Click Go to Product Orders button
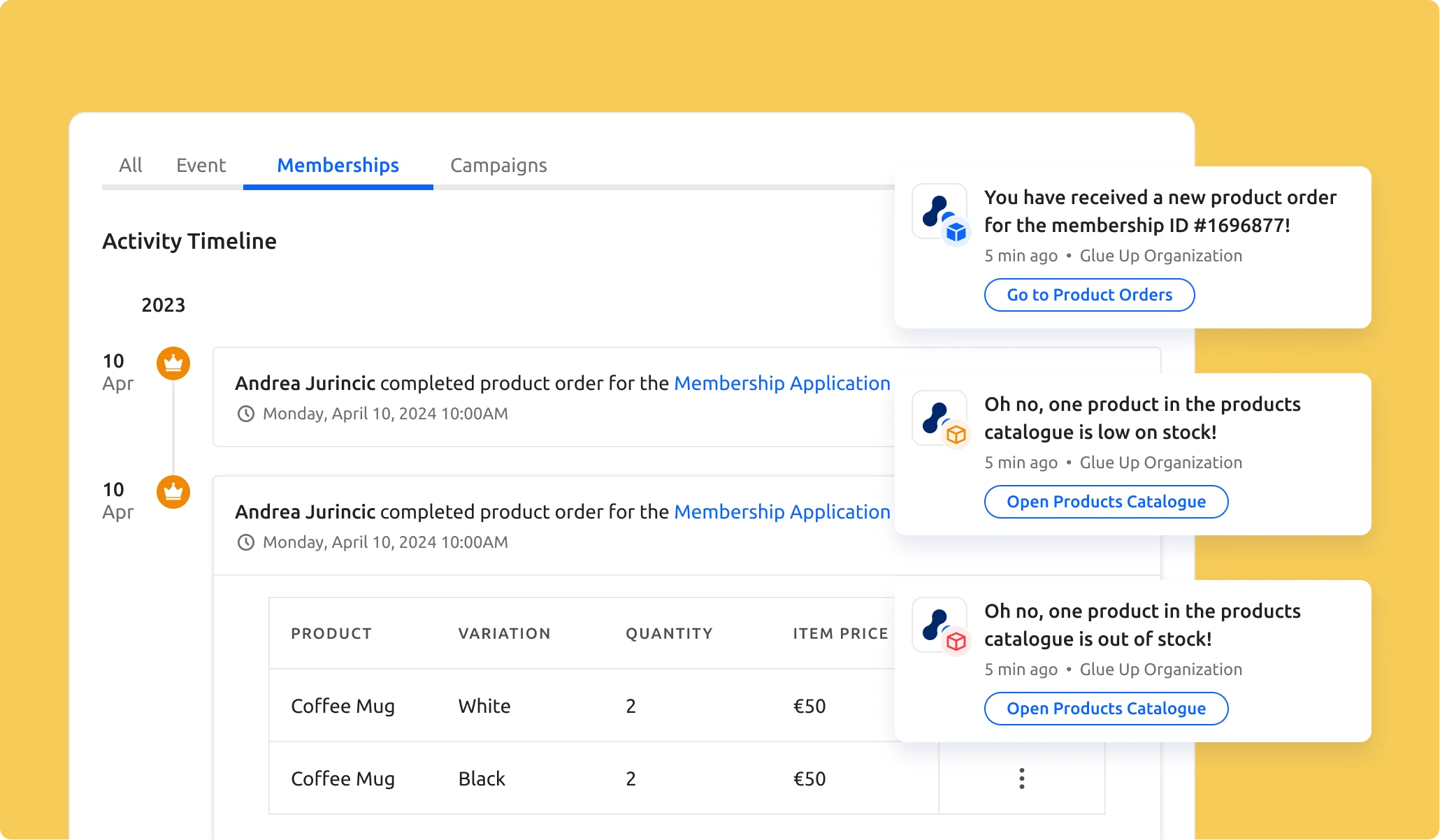This screenshot has width=1440, height=840. [1088, 294]
